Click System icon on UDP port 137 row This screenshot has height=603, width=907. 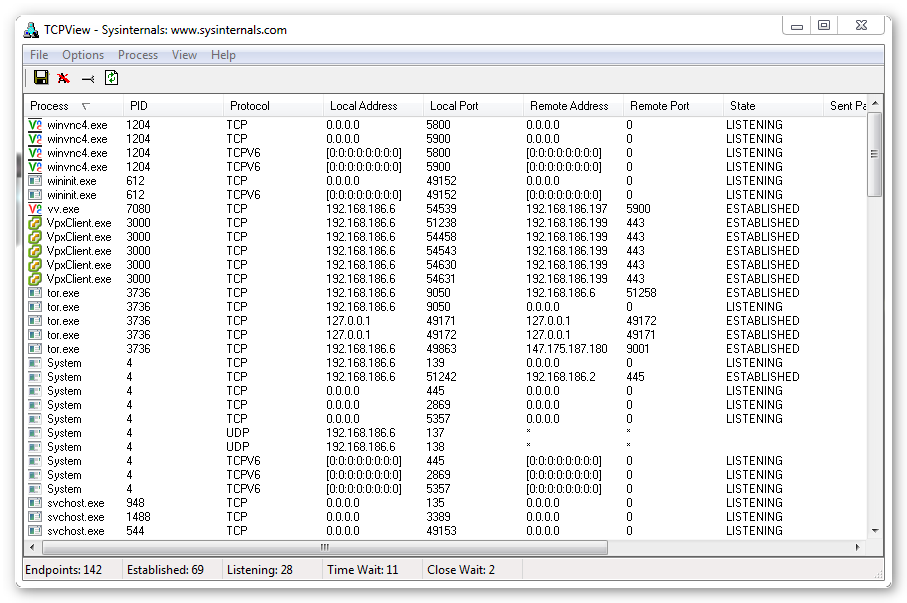35,433
